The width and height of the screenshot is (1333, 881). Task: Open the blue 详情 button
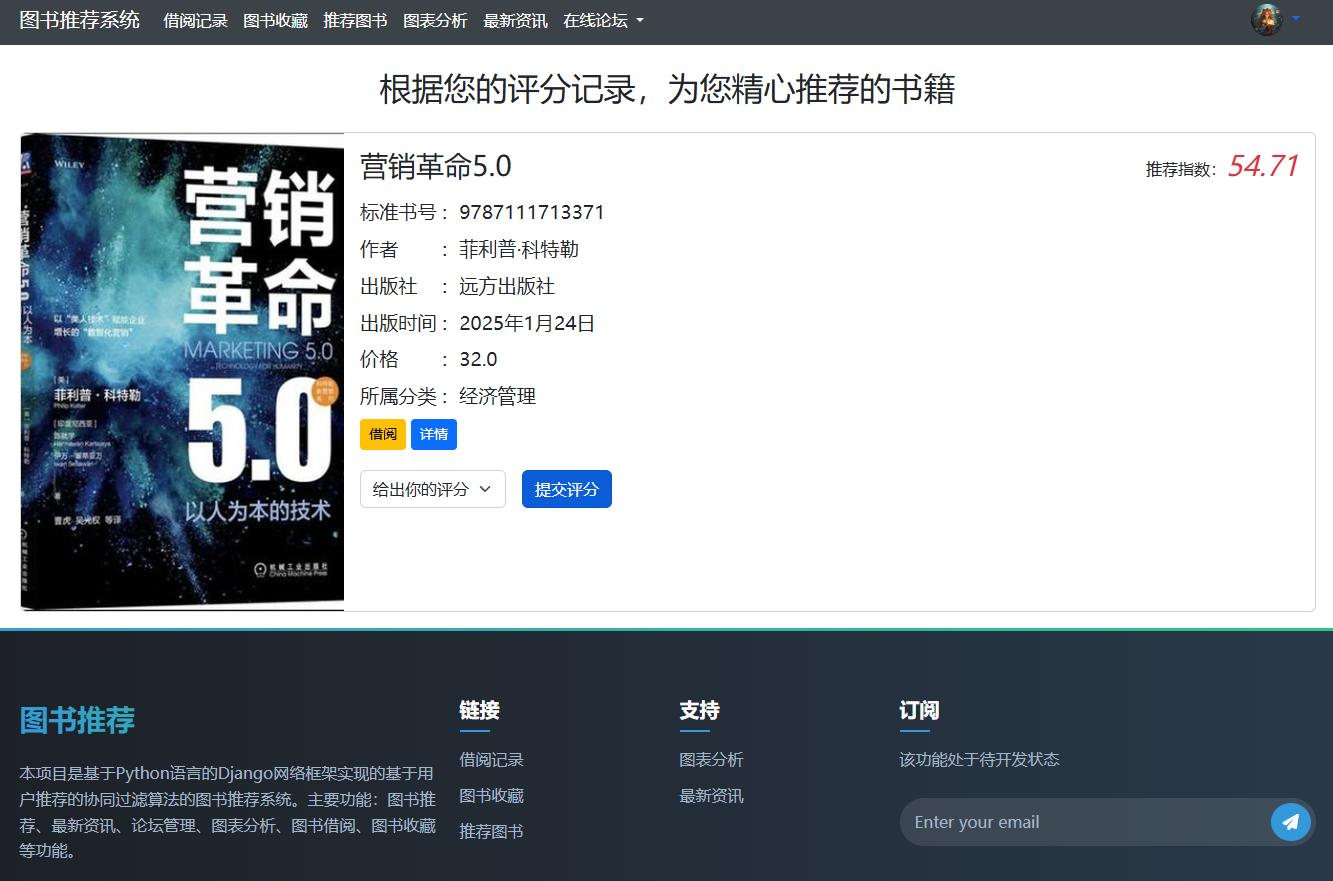pyautogui.click(x=434, y=435)
